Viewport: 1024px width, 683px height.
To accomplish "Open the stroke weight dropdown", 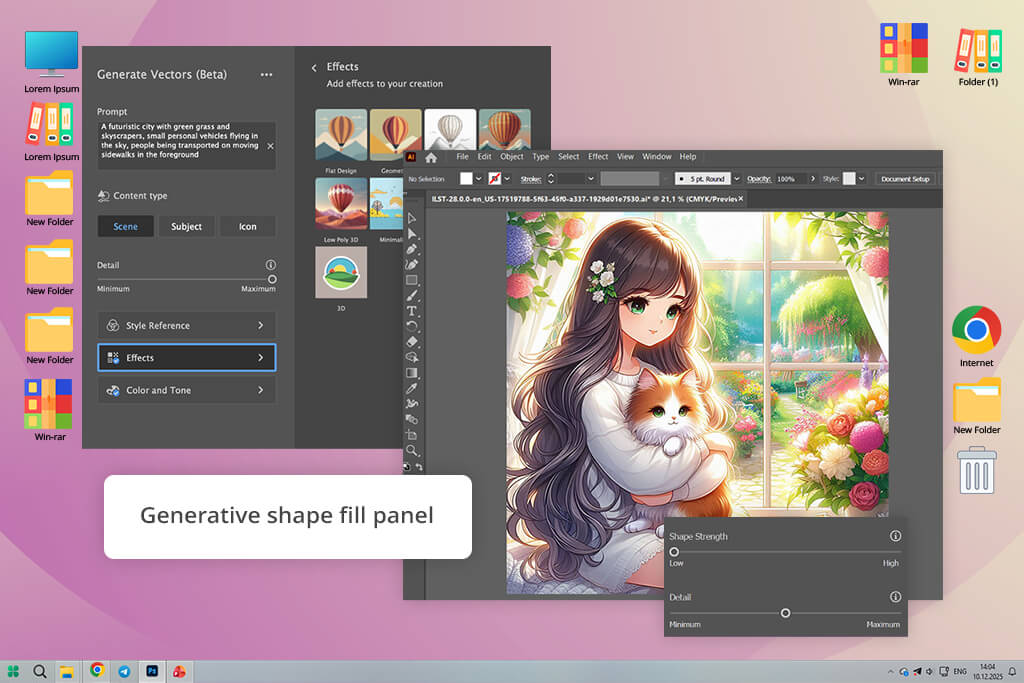I will point(590,179).
